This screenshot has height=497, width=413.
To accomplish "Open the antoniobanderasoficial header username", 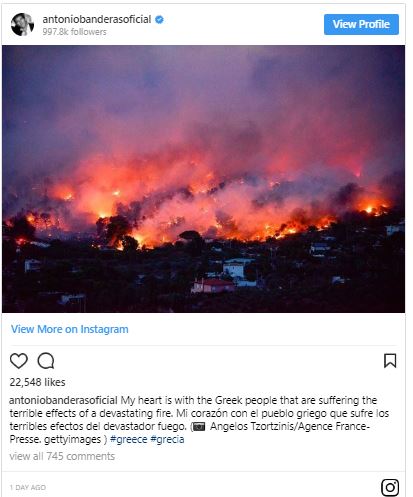I will [x=97, y=19].
